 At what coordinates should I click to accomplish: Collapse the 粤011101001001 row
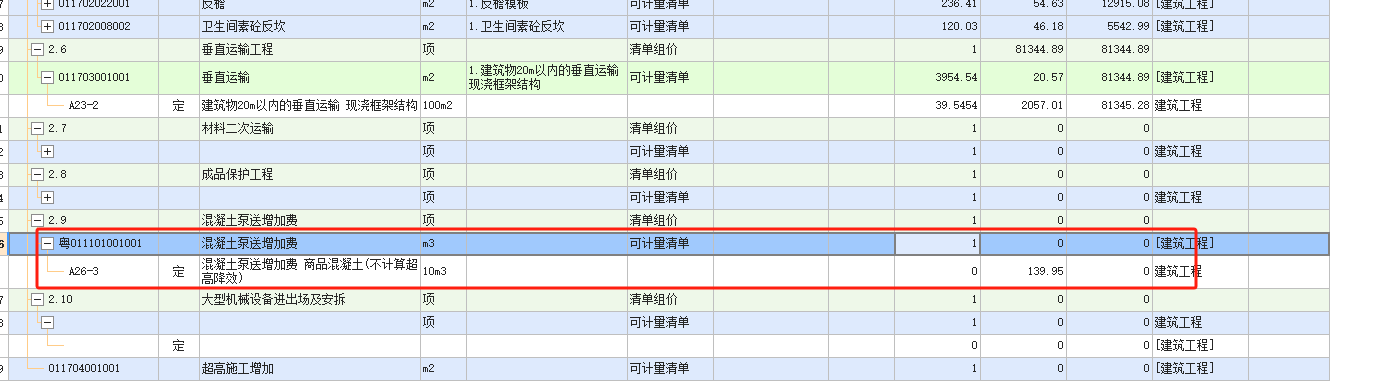(x=47, y=243)
